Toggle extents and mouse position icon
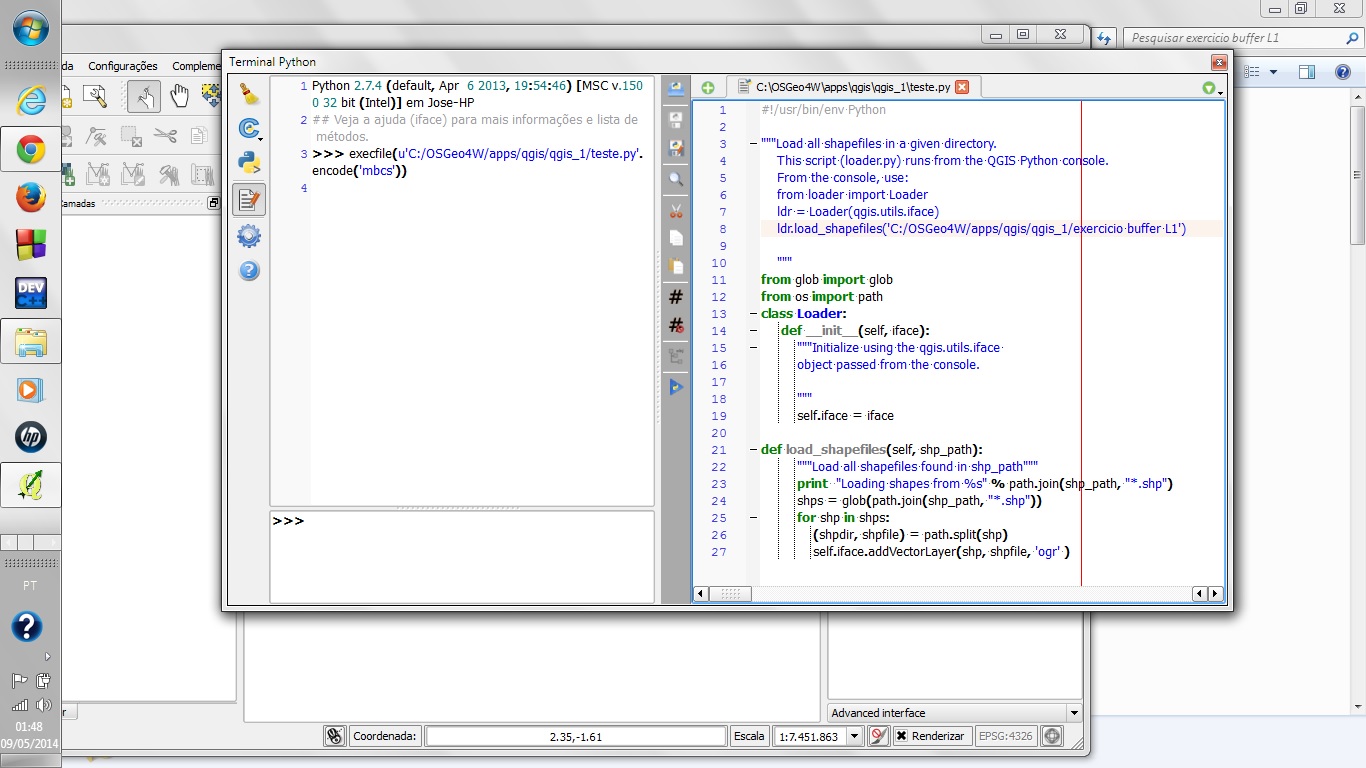 pyautogui.click(x=335, y=736)
